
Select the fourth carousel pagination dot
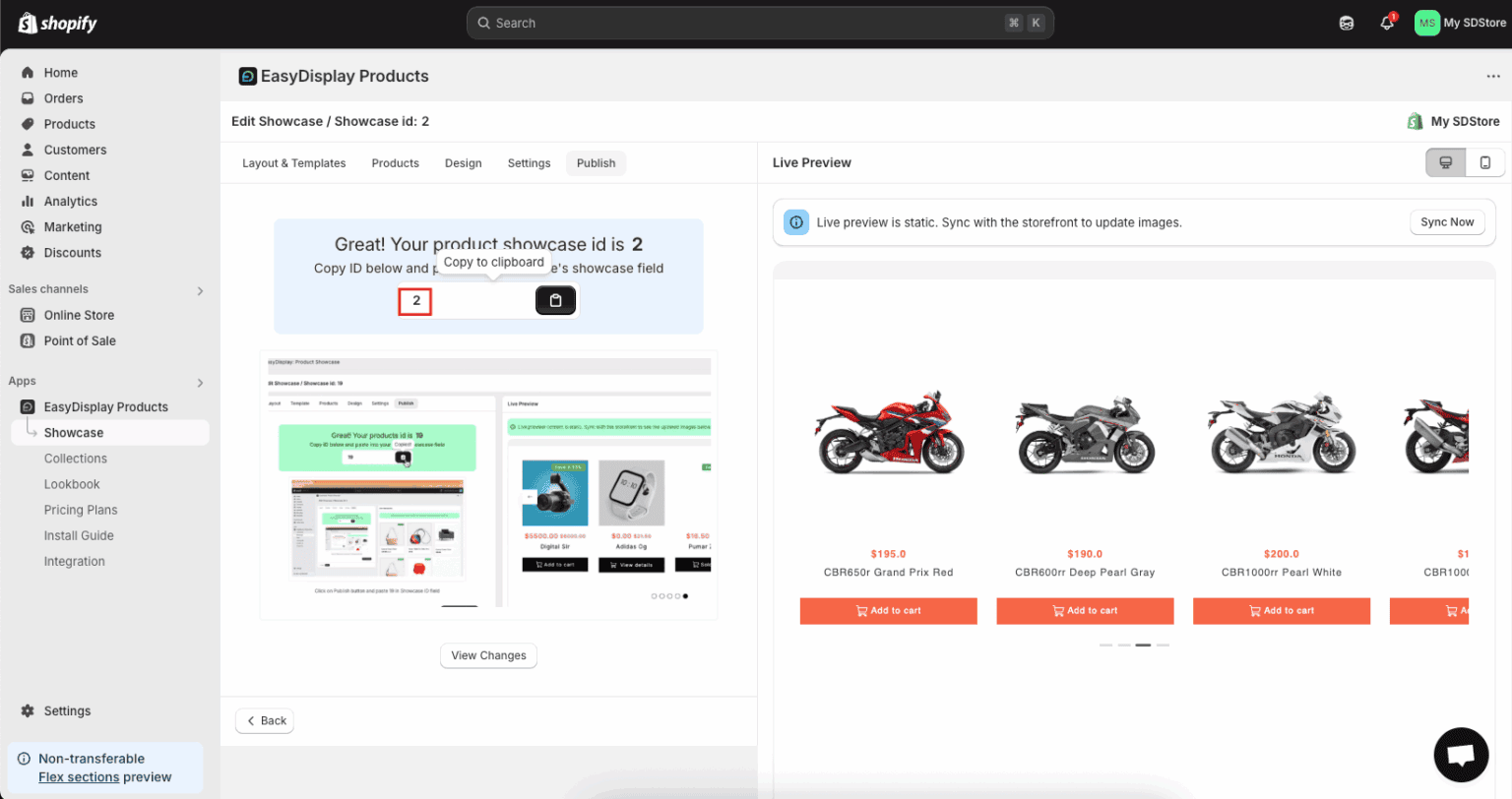pyautogui.click(x=1163, y=645)
